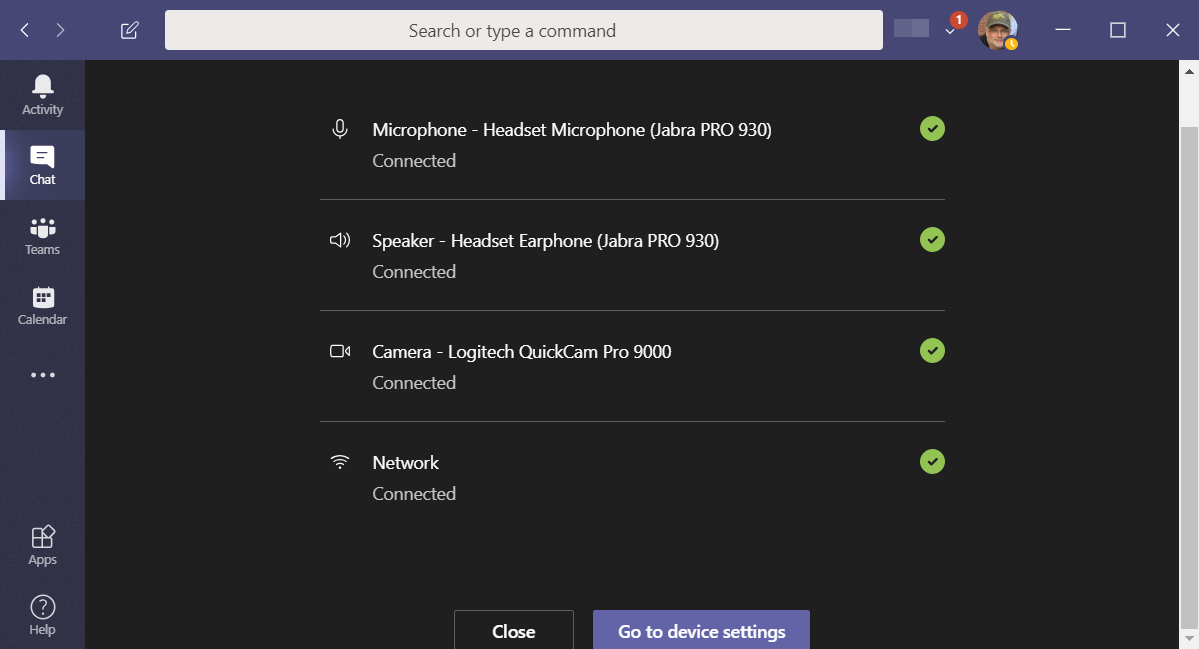This screenshot has width=1199, height=649.
Task: Click the green checkmark beside Speaker
Action: (932, 239)
